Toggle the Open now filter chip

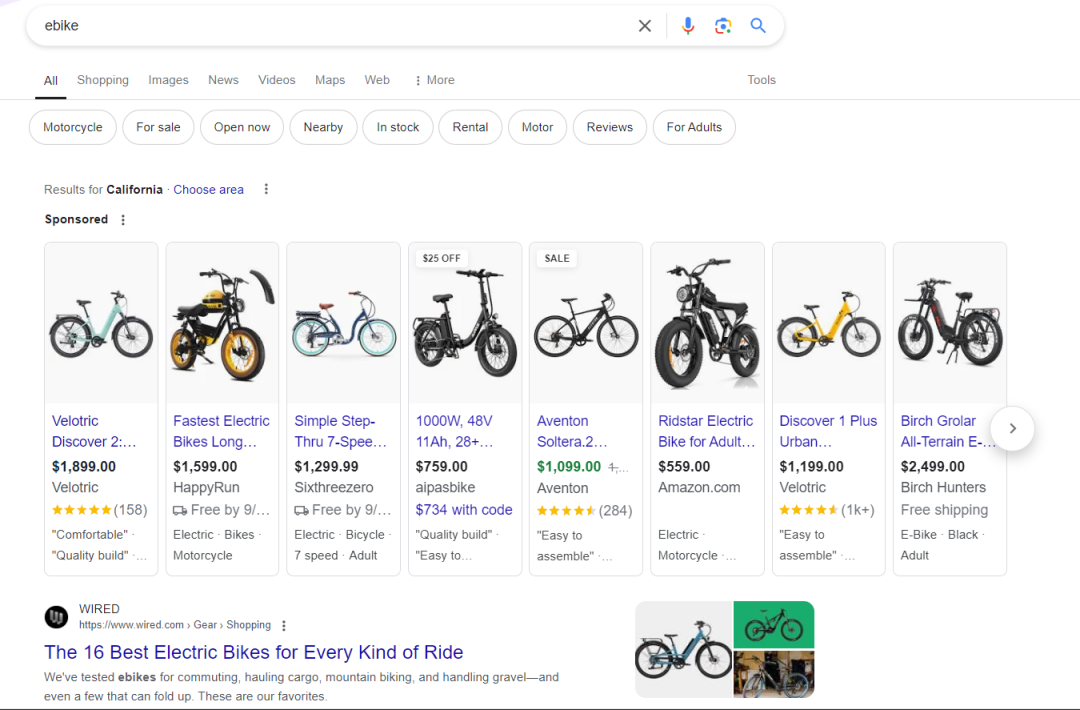[x=242, y=128]
